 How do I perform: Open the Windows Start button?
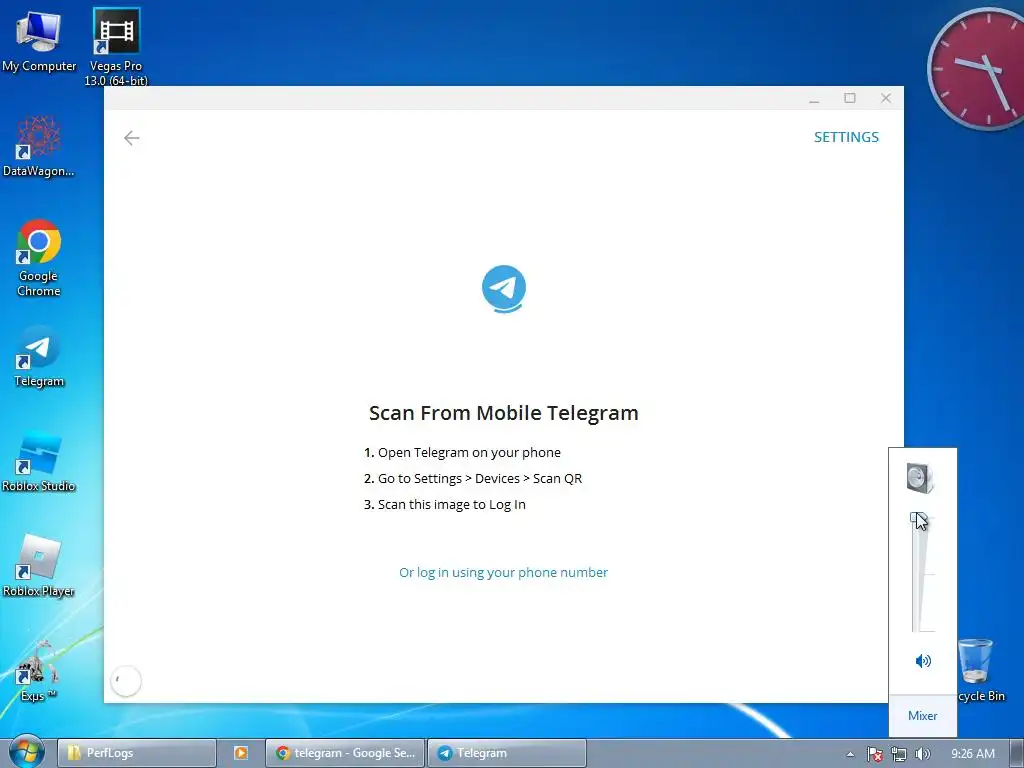(26, 752)
